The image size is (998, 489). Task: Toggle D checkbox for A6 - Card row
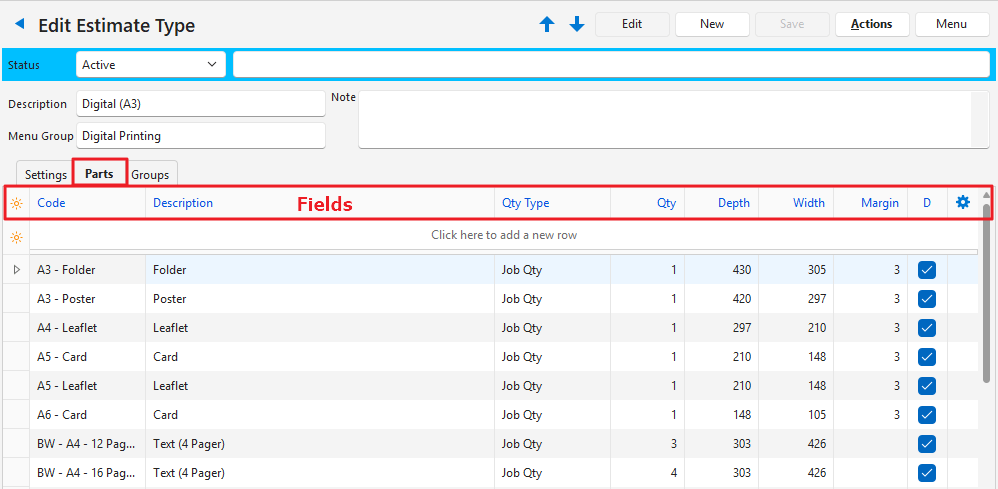coord(927,415)
